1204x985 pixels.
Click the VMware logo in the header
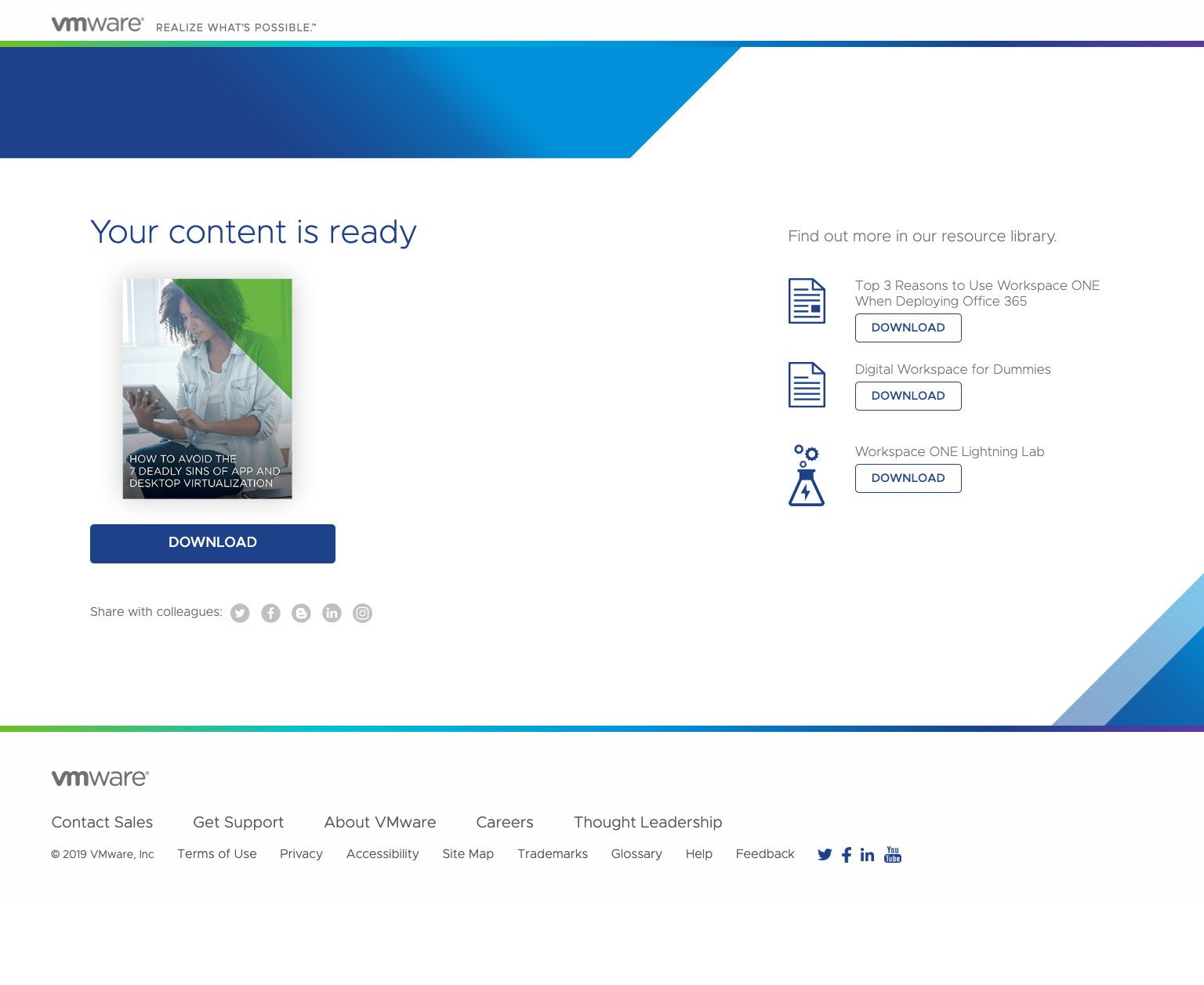coord(97,24)
